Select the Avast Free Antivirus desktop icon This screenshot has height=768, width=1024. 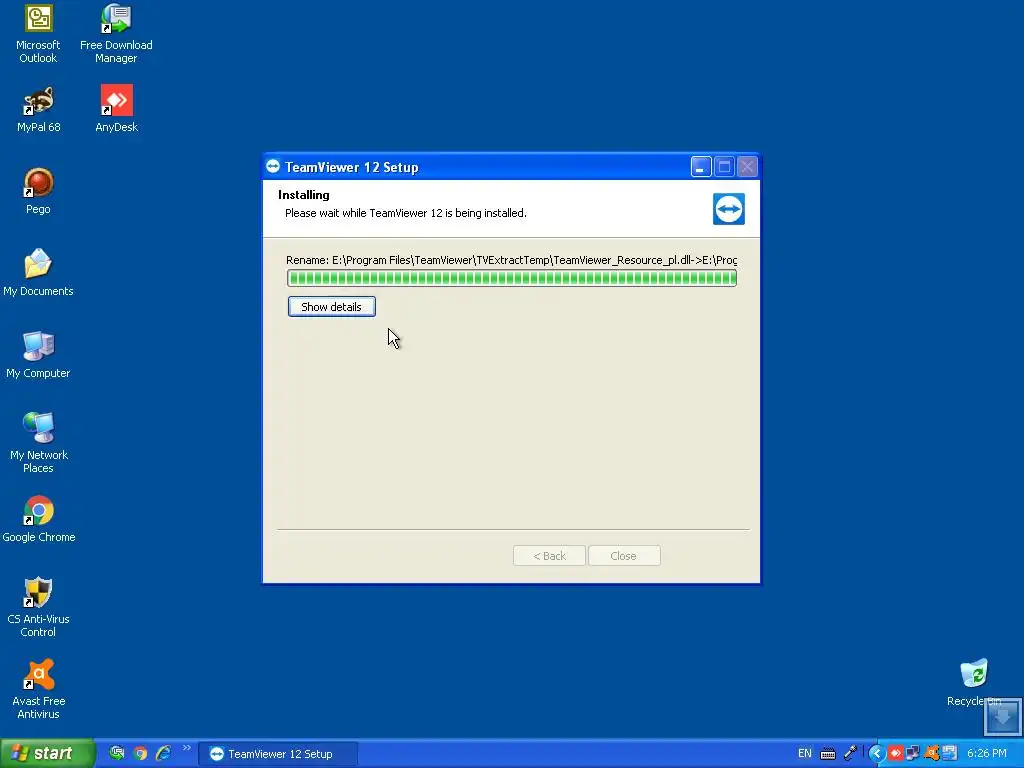(38, 690)
